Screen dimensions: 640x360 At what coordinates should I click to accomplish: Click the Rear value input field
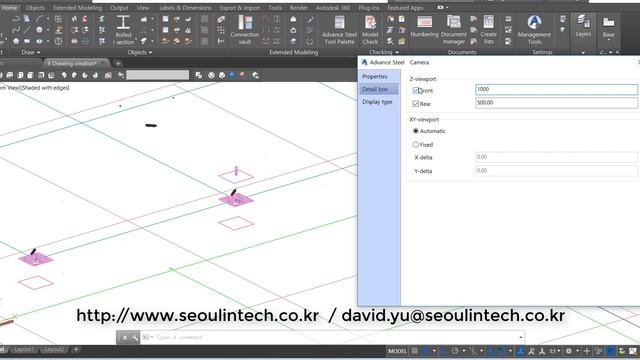(556, 103)
